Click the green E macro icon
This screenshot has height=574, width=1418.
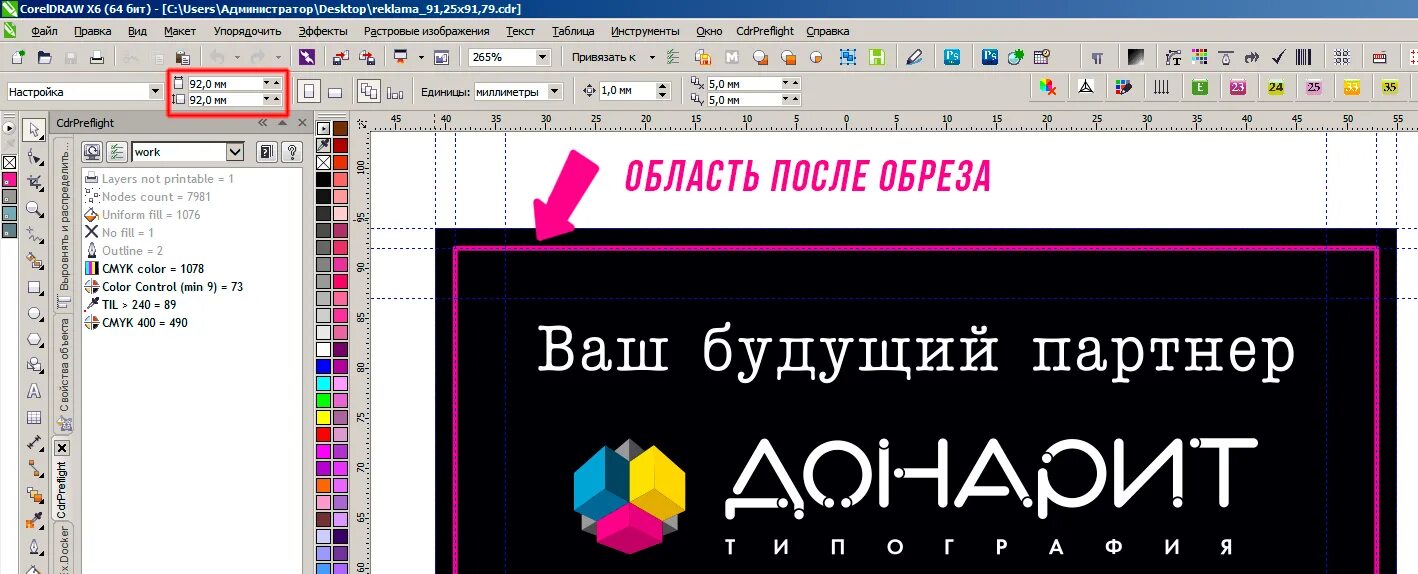(x=1199, y=88)
